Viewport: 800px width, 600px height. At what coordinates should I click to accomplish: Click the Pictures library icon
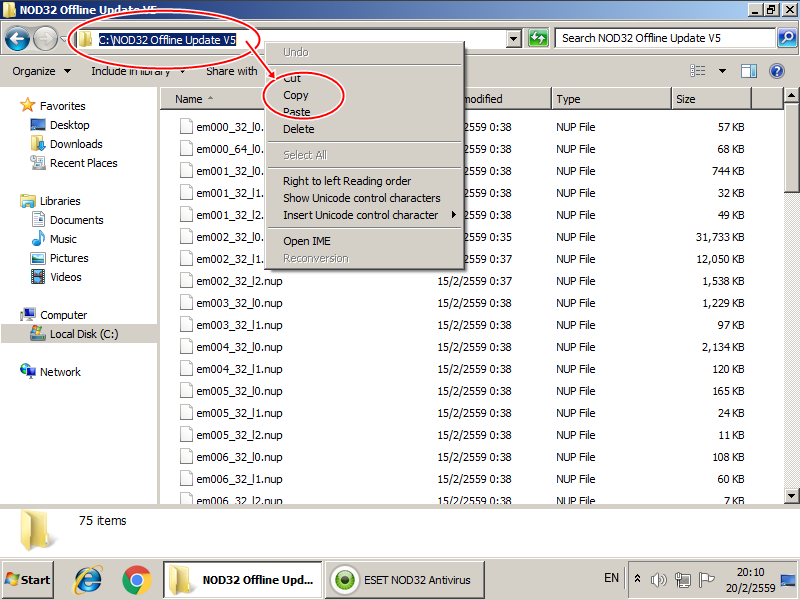click(x=38, y=258)
